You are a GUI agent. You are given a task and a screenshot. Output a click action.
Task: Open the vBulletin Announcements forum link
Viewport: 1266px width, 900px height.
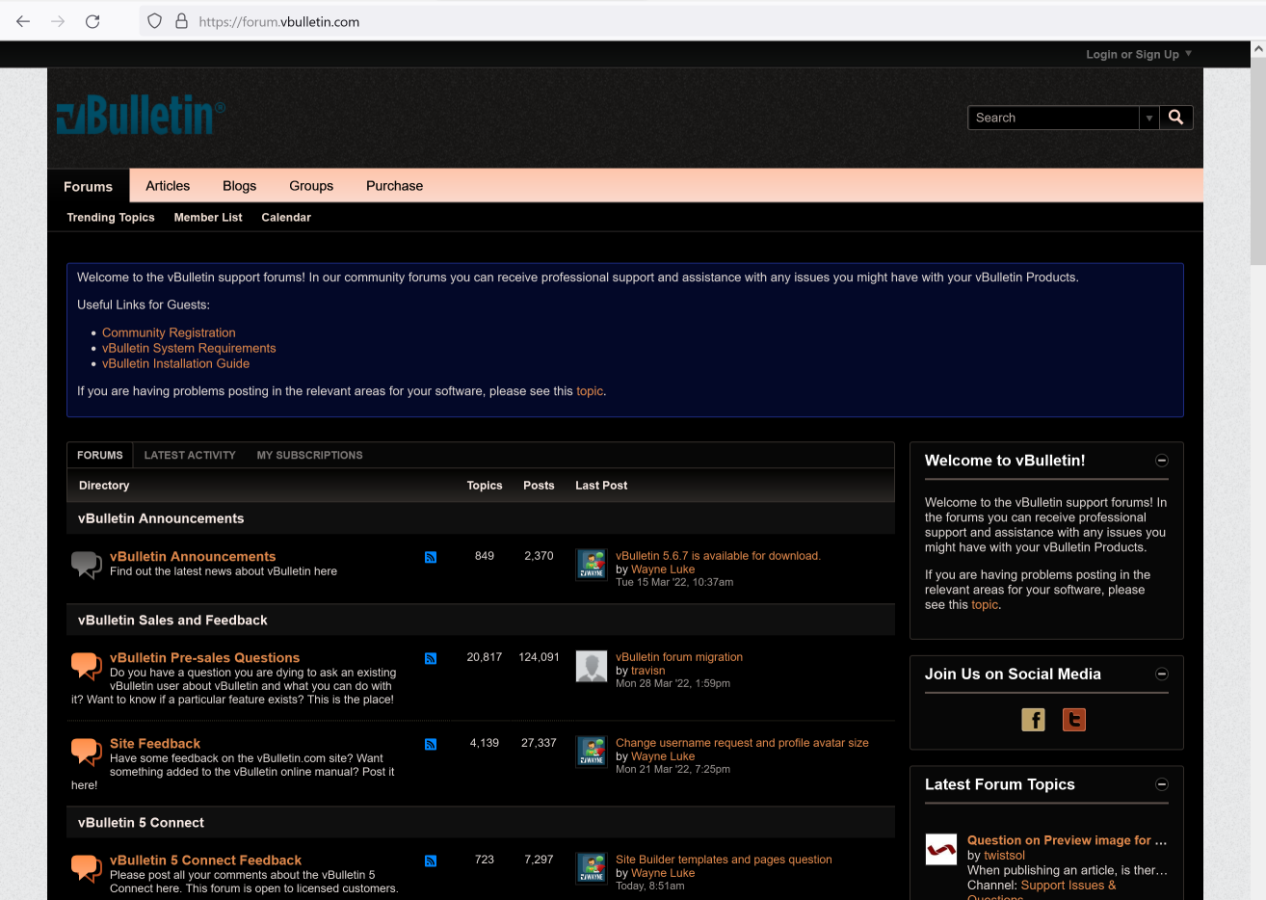(x=193, y=556)
